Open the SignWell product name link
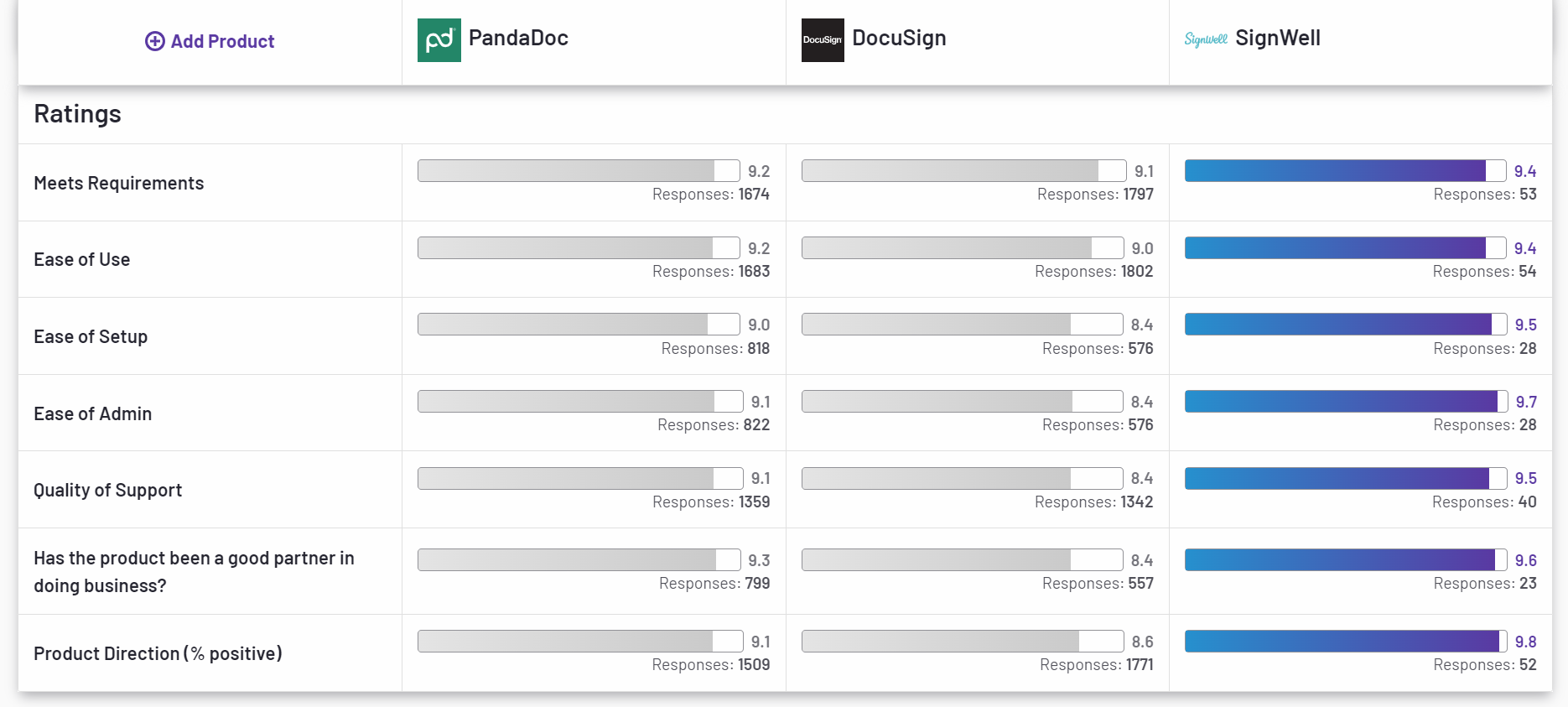Screen dimensions: 1568x707 pyautogui.click(x=1277, y=38)
